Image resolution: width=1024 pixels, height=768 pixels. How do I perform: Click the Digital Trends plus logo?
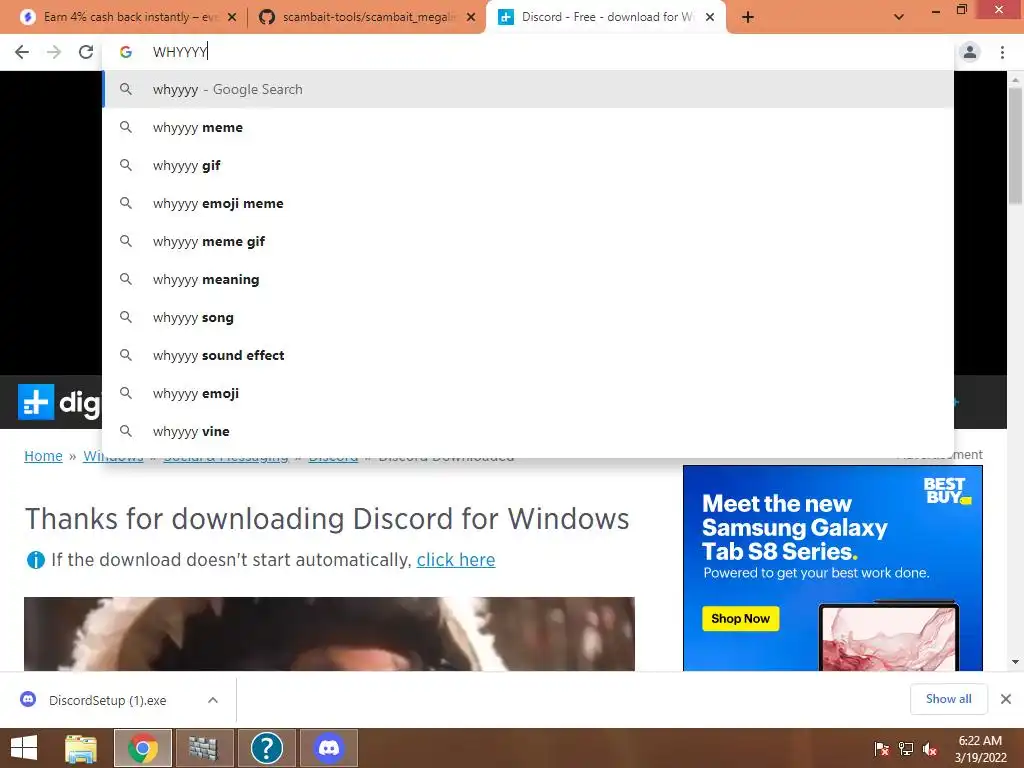point(36,402)
